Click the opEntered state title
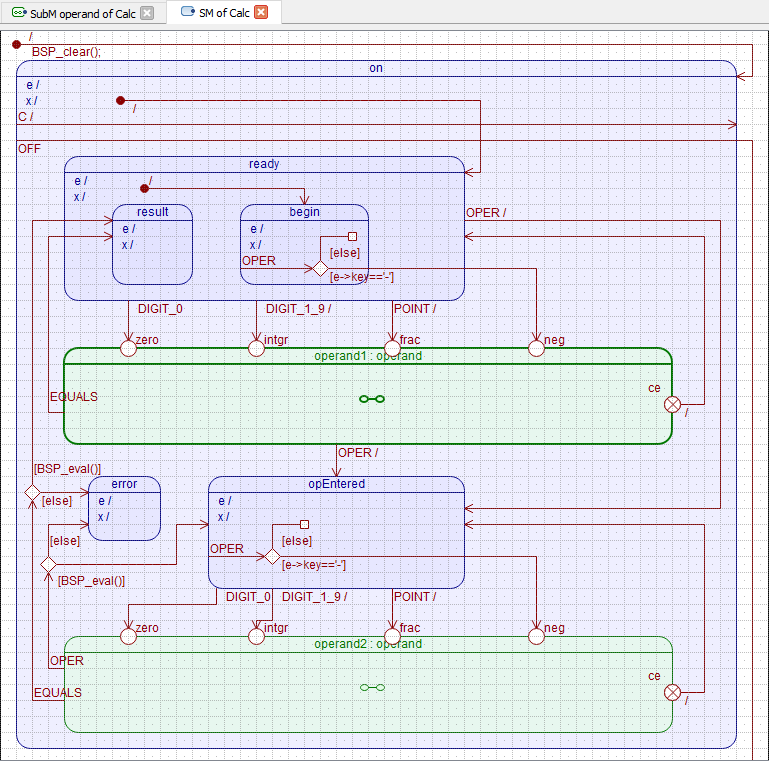The image size is (769, 761). click(336, 484)
